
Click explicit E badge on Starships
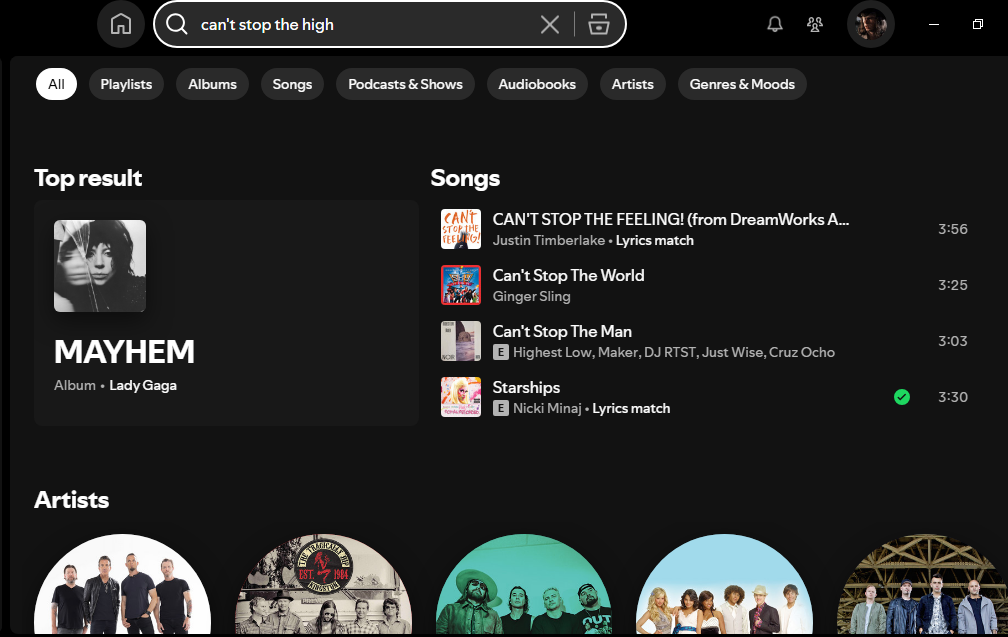pyautogui.click(x=501, y=408)
